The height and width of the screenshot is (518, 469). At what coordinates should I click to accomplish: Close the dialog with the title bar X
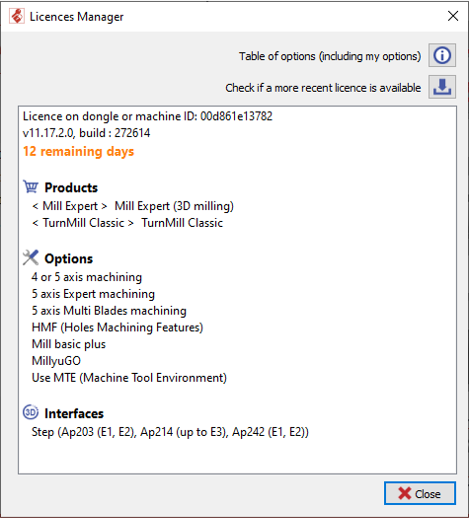pyautogui.click(x=453, y=16)
